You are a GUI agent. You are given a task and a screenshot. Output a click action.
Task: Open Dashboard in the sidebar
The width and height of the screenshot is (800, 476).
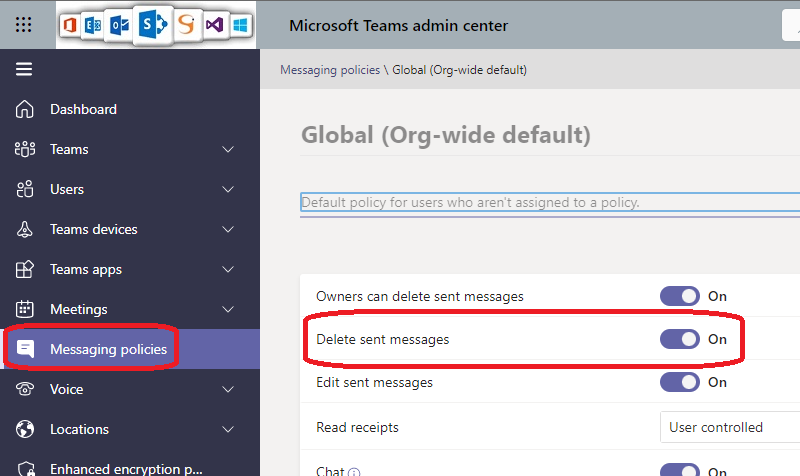tap(83, 109)
